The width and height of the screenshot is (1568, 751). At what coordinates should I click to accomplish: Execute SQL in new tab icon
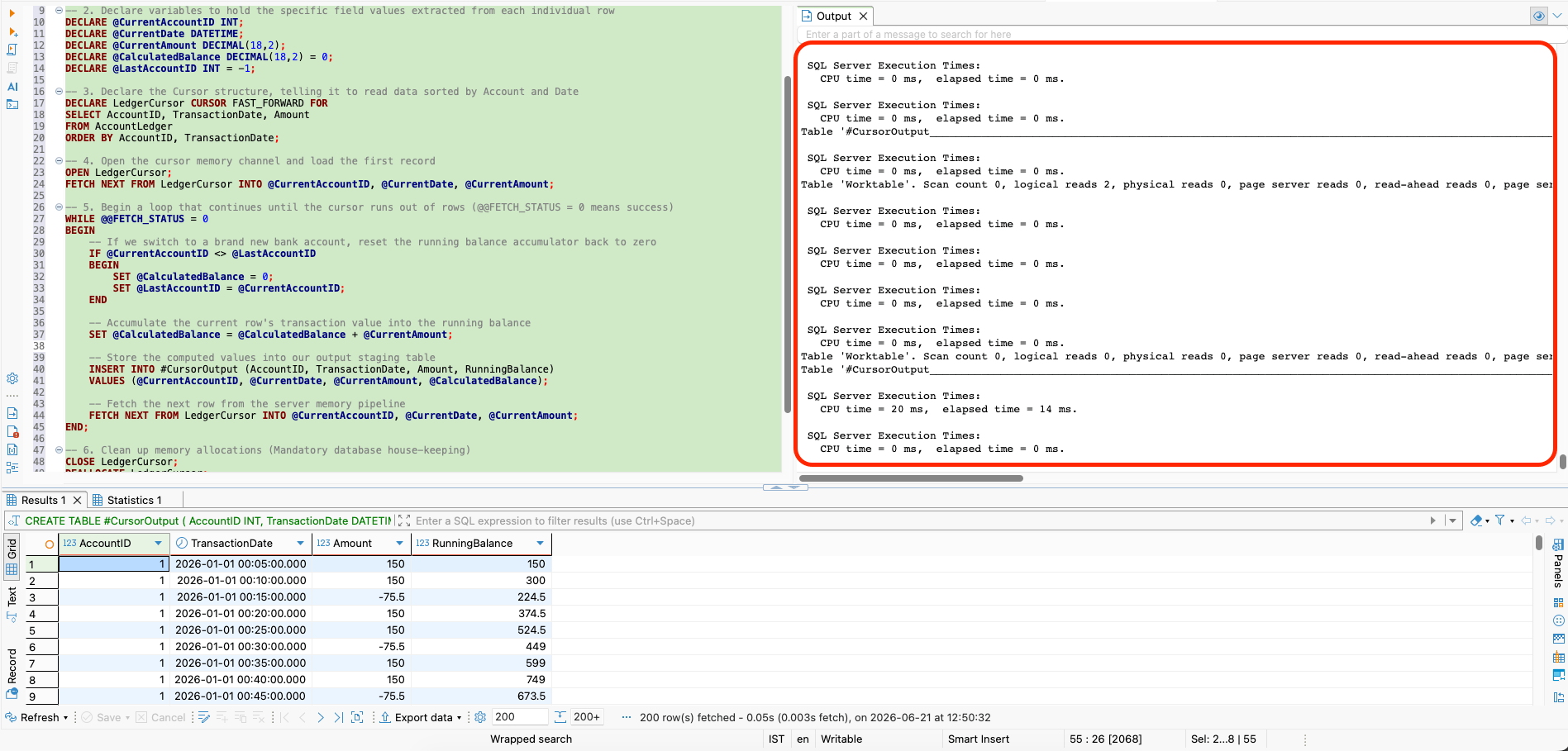pyautogui.click(x=12, y=31)
